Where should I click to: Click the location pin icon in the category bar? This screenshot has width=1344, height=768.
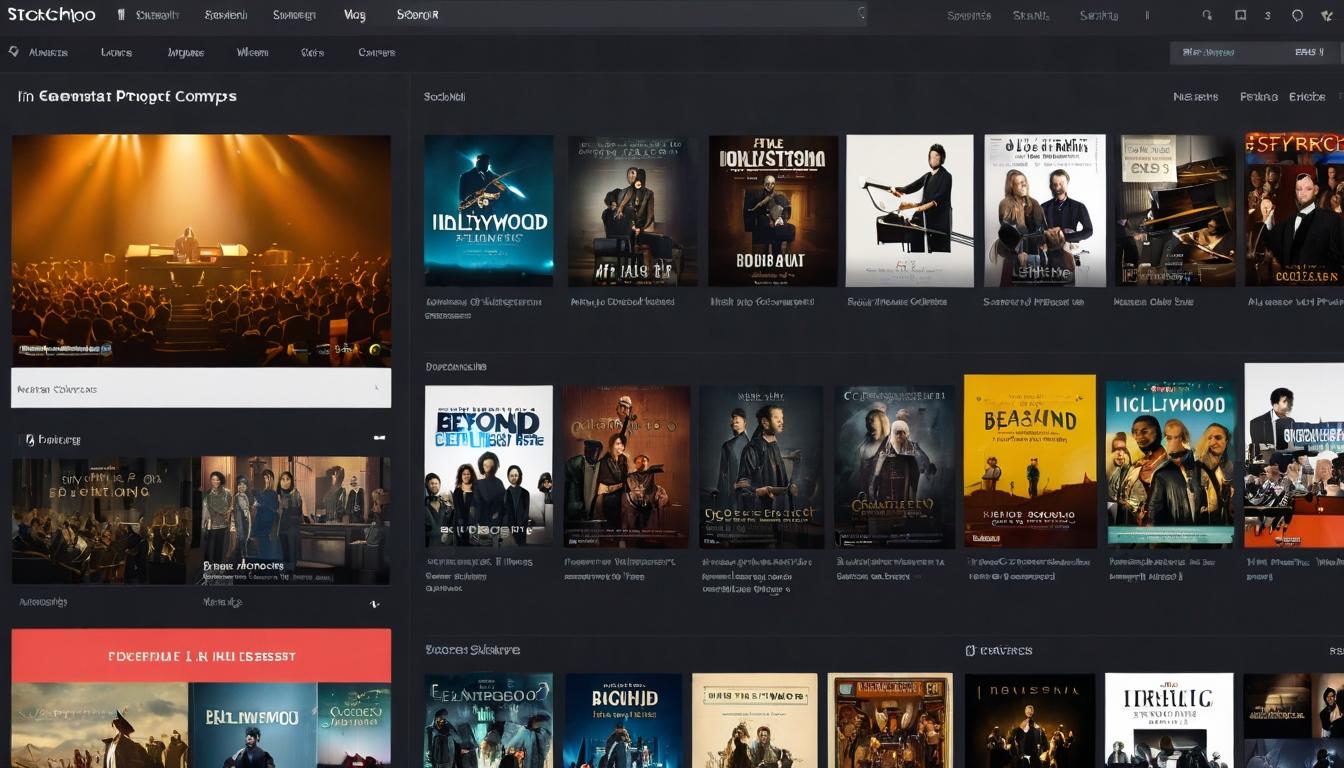(14, 51)
